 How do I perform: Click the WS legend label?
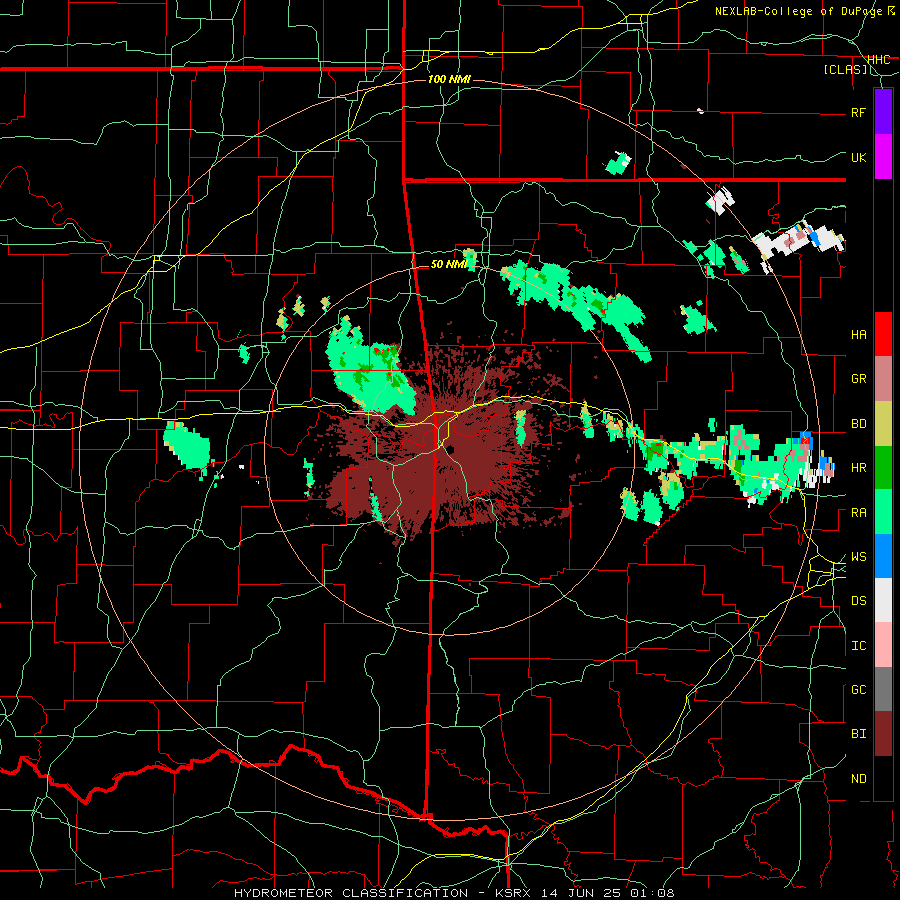click(858, 557)
